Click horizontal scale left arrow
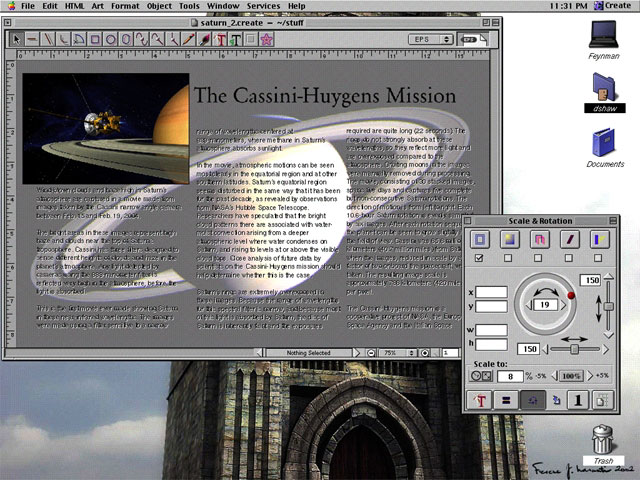The height and width of the screenshot is (480, 640). [545, 349]
